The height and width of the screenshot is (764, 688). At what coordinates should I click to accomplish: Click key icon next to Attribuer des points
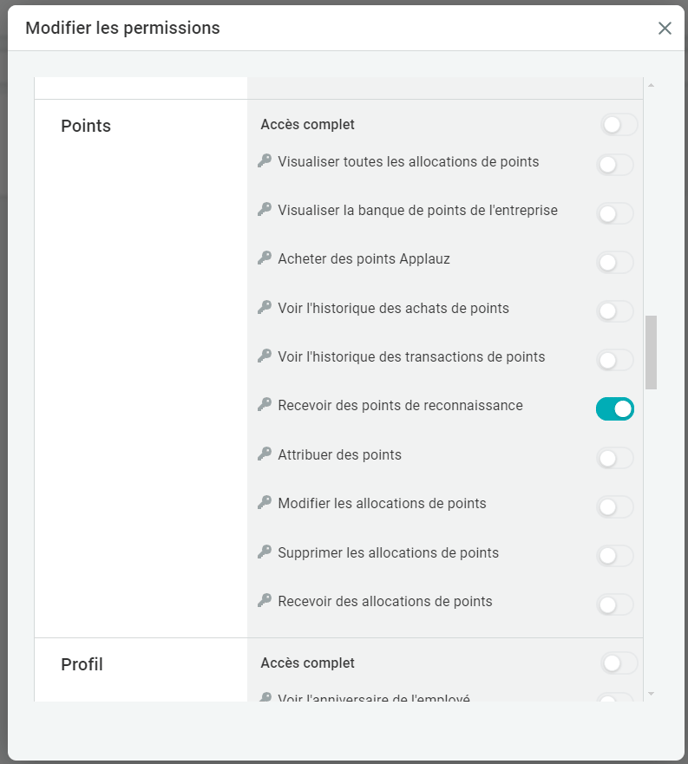click(x=265, y=454)
